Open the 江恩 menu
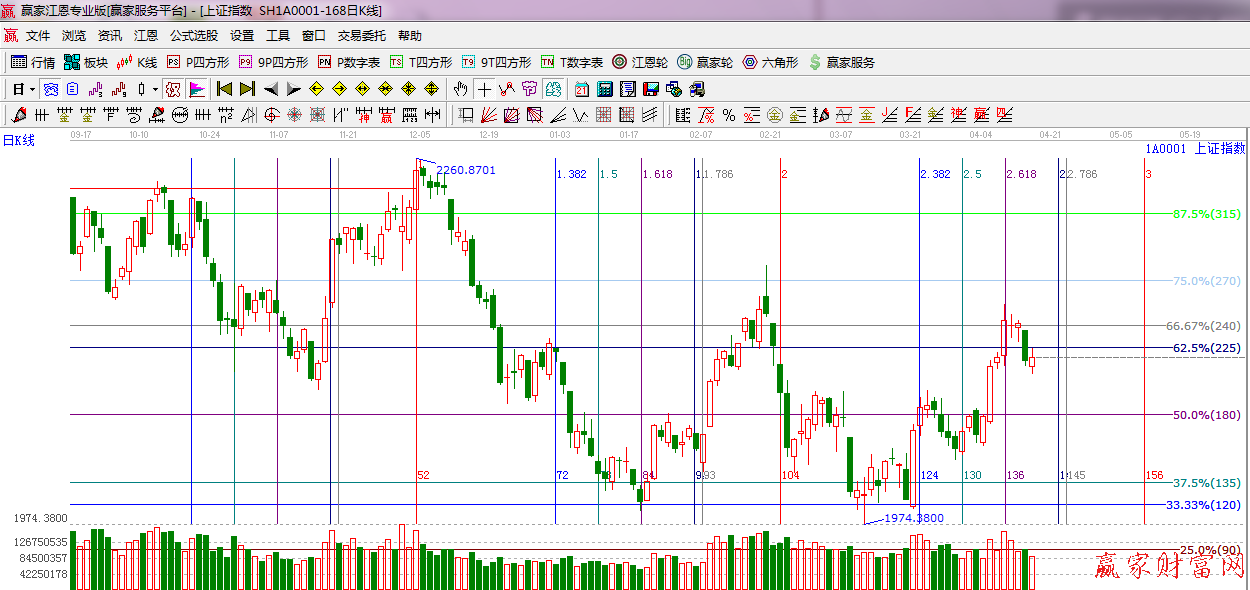This screenshot has width=1250, height=590. pyautogui.click(x=145, y=35)
